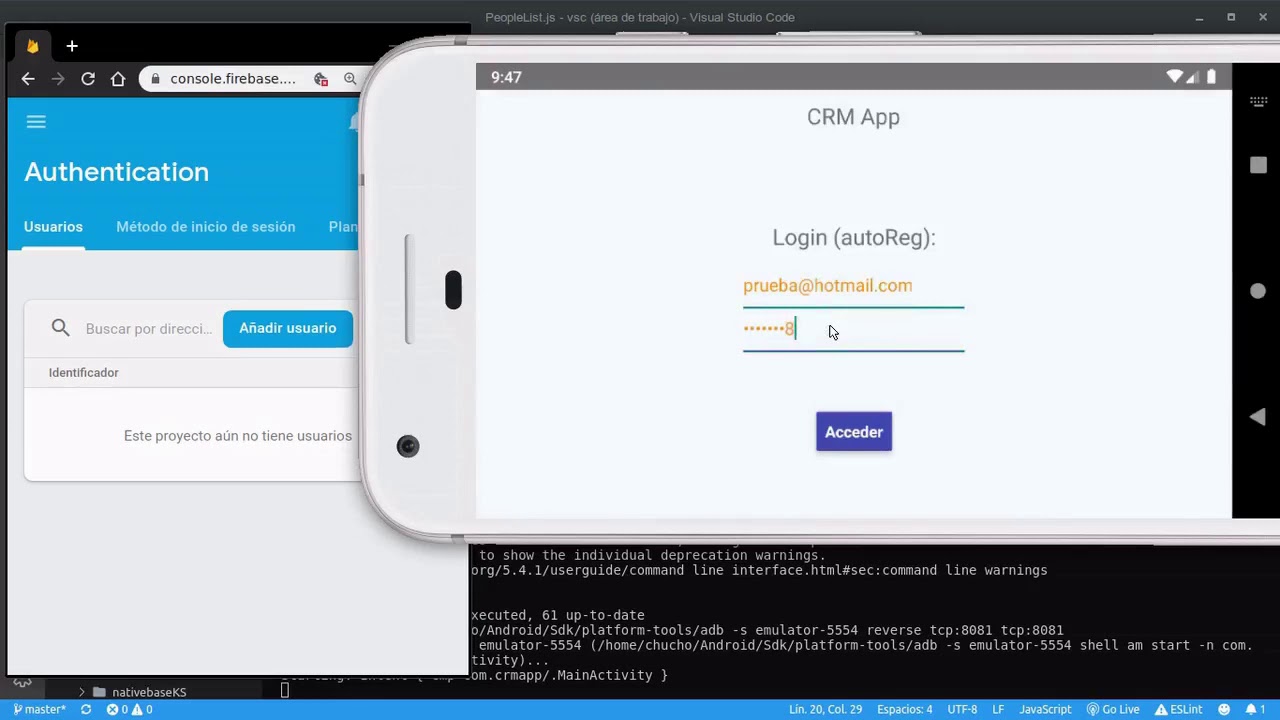Viewport: 1280px width, 720px height.
Task: Click the feedback smiley icon in status bar
Action: click(x=1224, y=710)
